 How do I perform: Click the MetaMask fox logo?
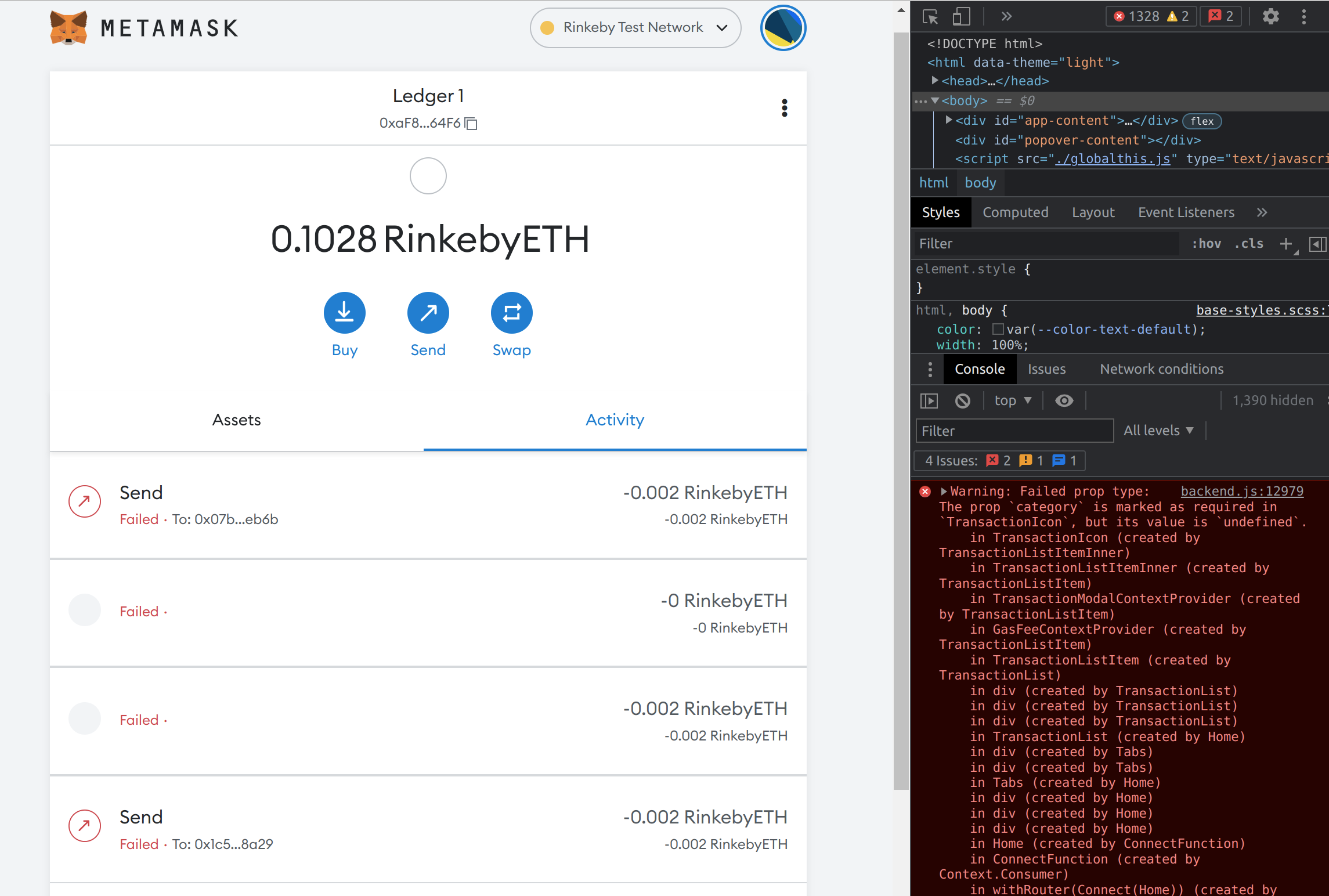68,26
